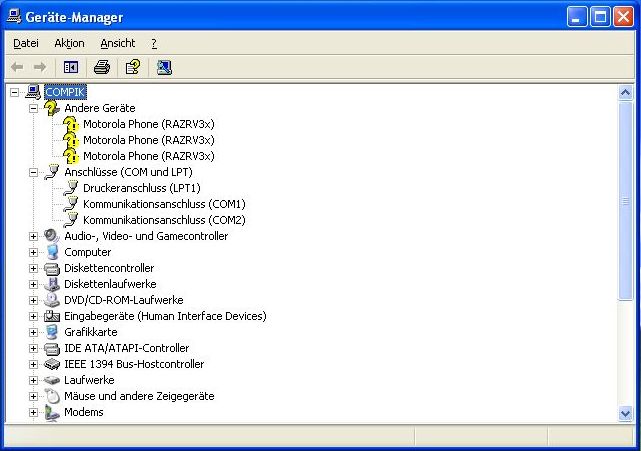
Task: Collapse the Andere Geräte node
Action: [34, 108]
